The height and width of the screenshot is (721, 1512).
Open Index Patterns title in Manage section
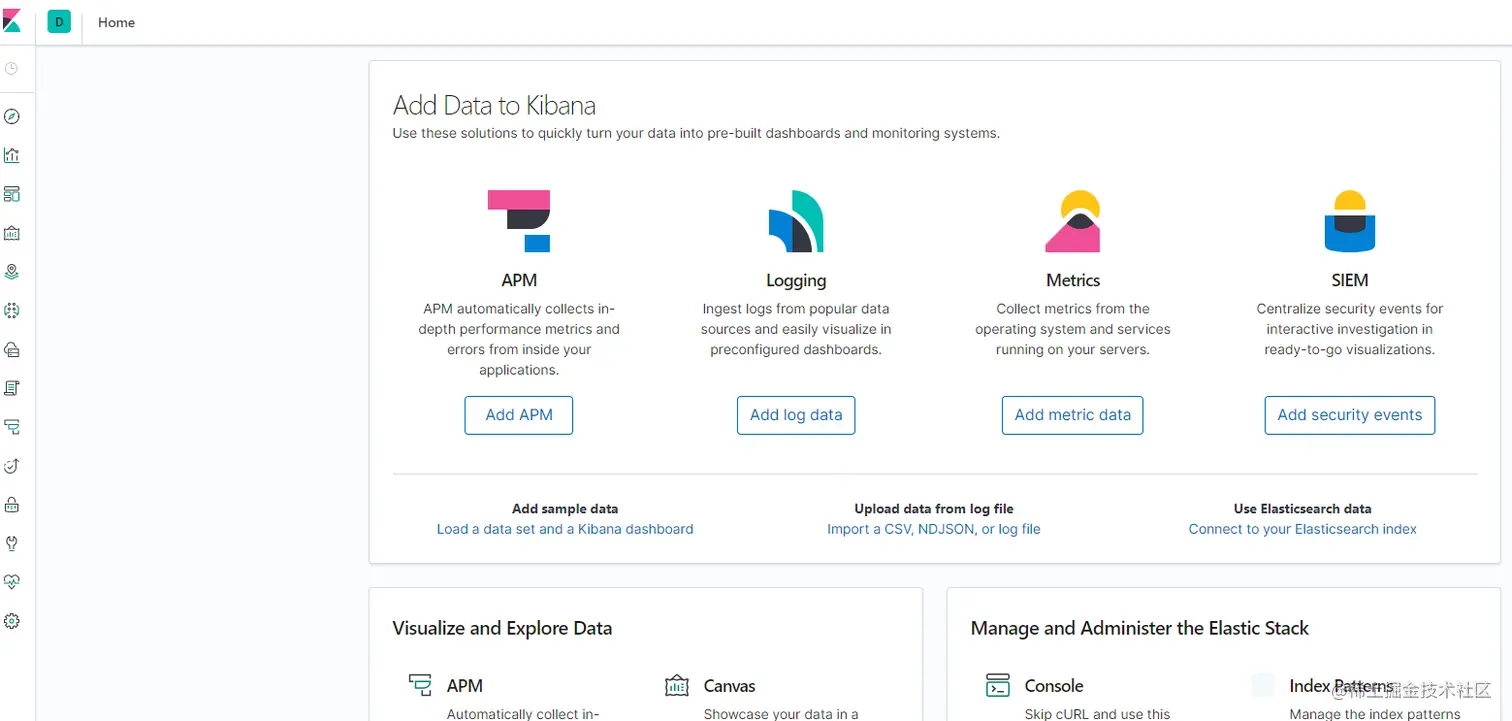coord(1341,686)
